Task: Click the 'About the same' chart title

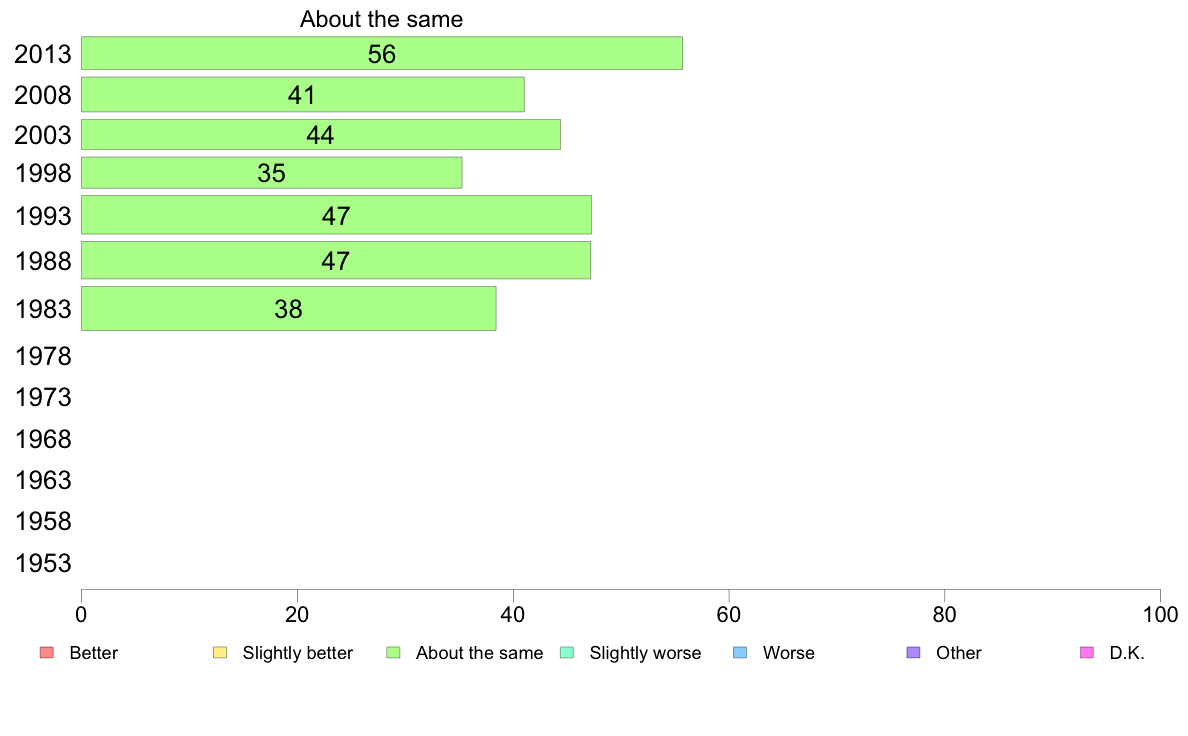Action: pos(381,19)
